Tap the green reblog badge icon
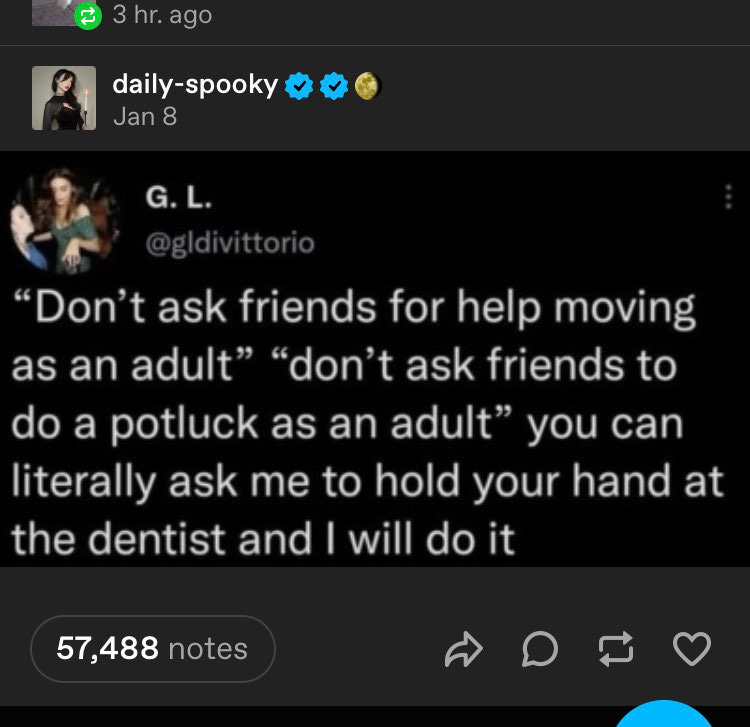This screenshot has height=727, width=750. [88, 16]
